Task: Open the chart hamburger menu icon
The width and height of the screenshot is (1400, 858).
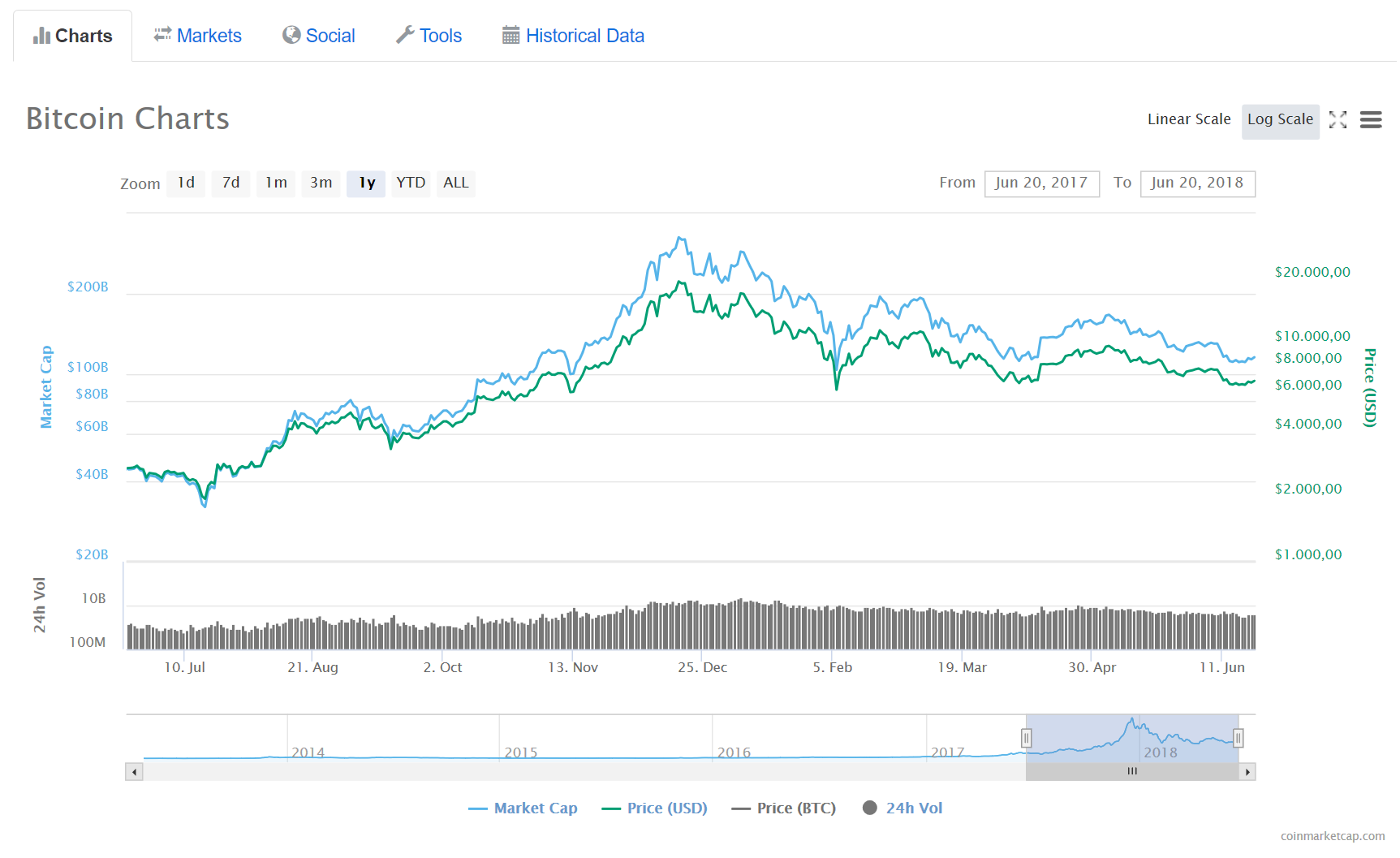Action: (1371, 120)
